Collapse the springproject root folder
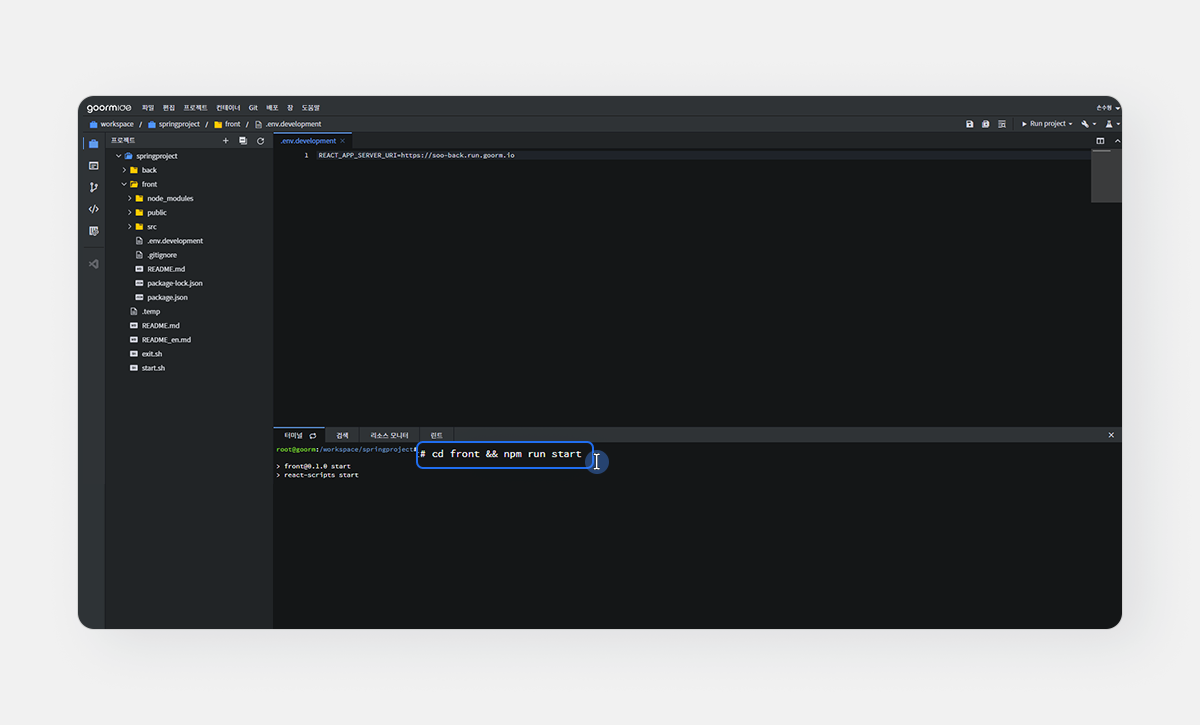This screenshot has height=725, width=1200. pos(118,156)
